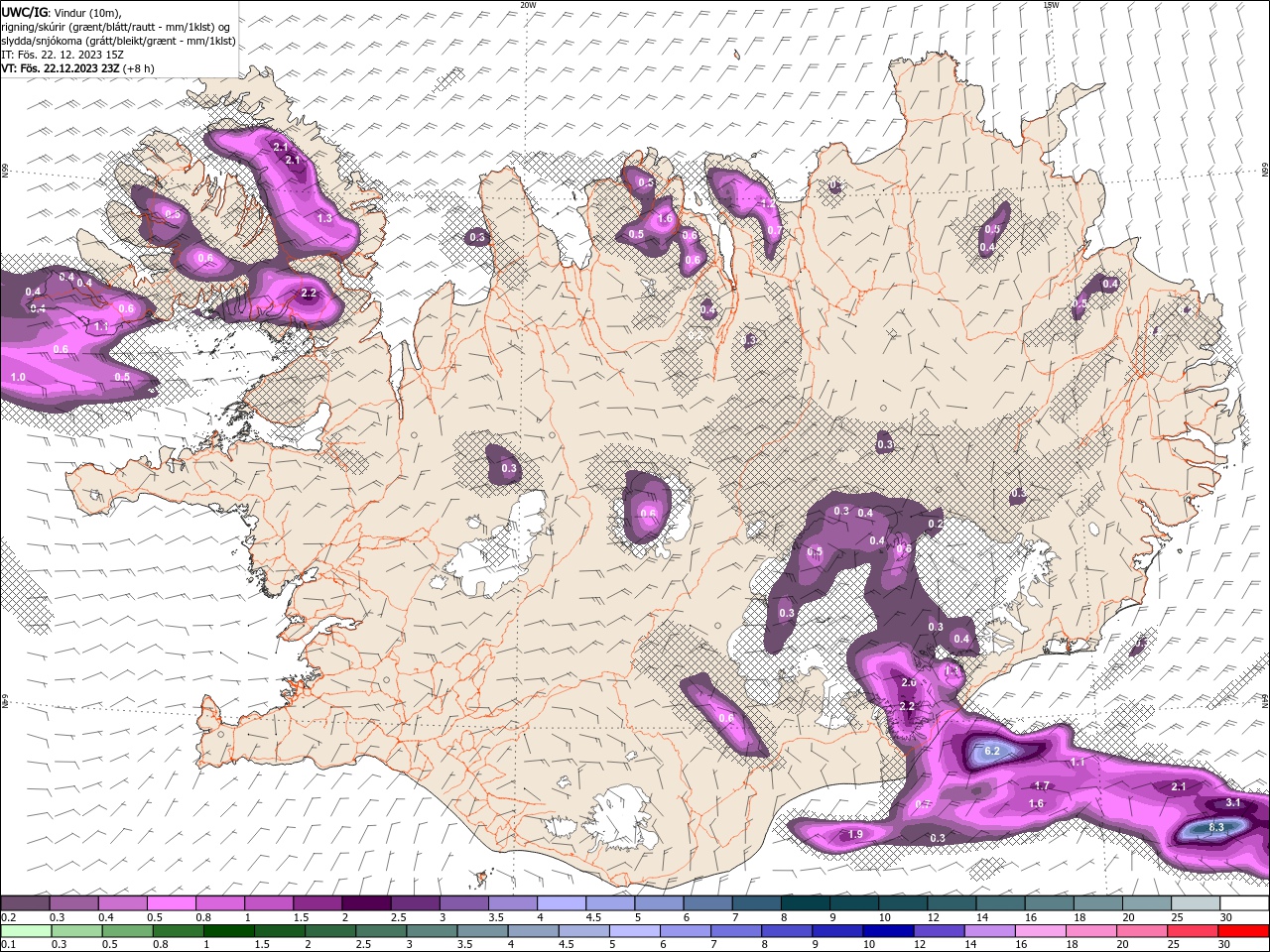Select the red lower legend swatch after 30
The height and width of the screenshot is (952, 1270).
(1244, 930)
